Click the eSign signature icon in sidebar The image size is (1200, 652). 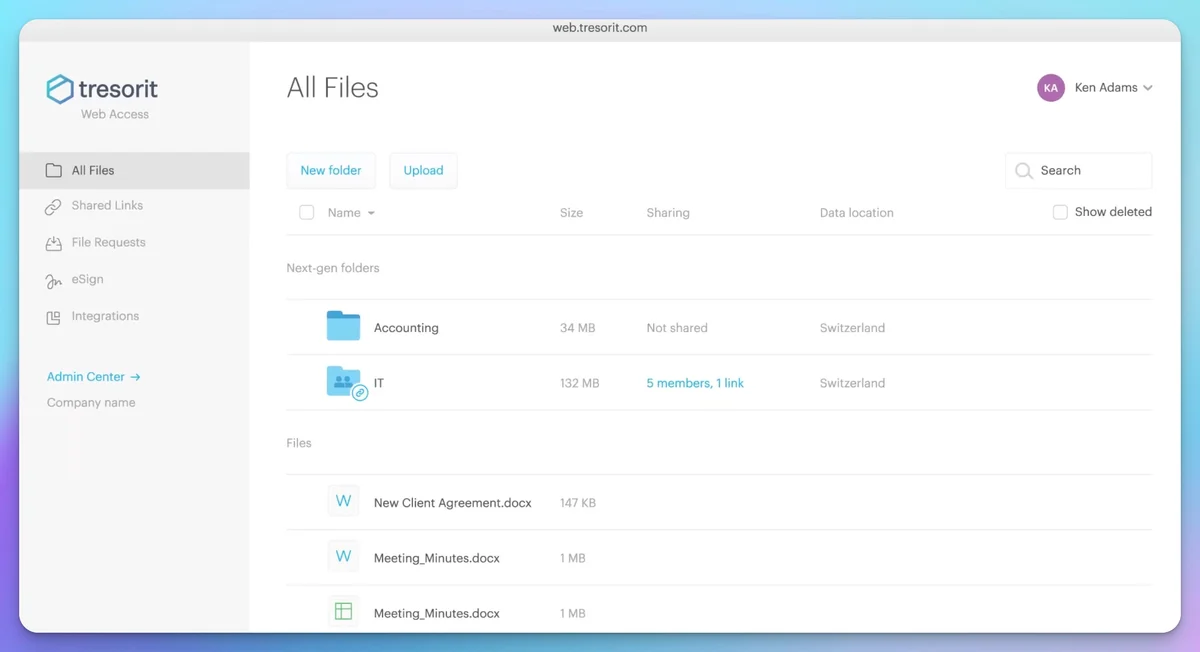(x=54, y=281)
